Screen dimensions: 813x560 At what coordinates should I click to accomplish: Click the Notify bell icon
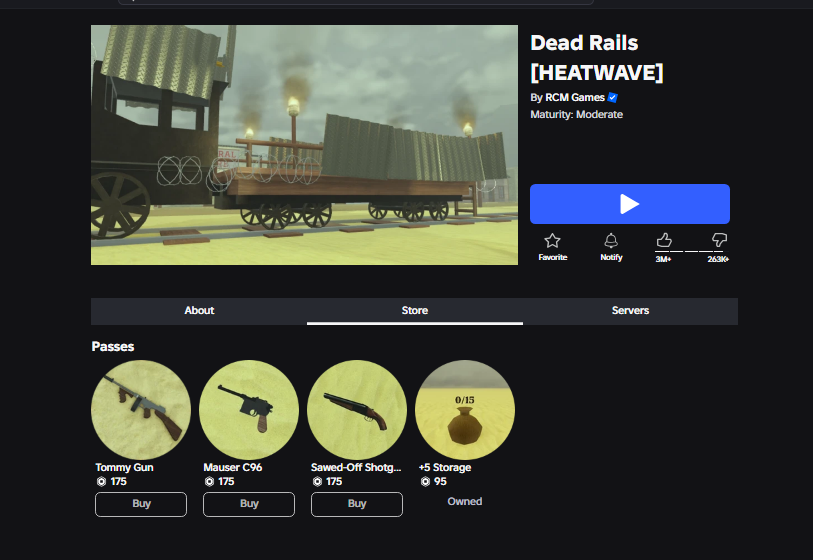[611, 241]
